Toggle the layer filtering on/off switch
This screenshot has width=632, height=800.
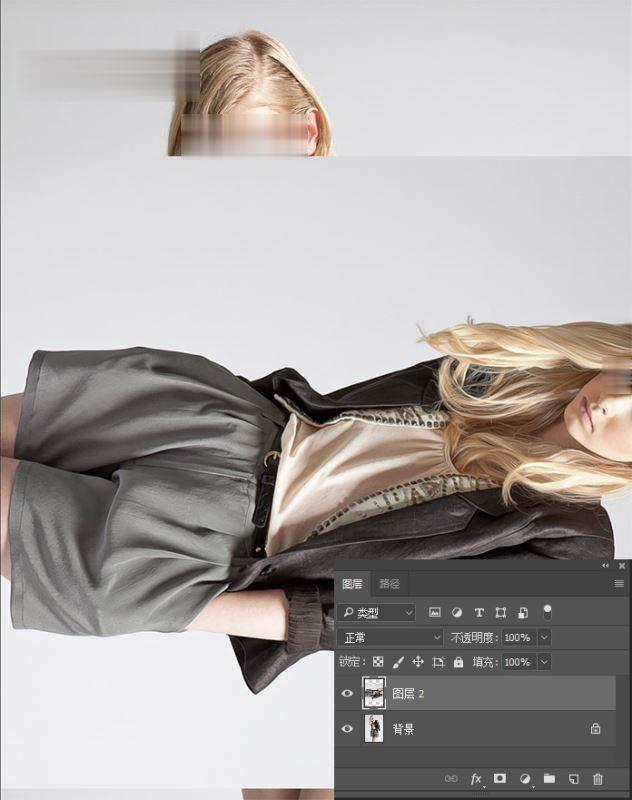[547, 612]
